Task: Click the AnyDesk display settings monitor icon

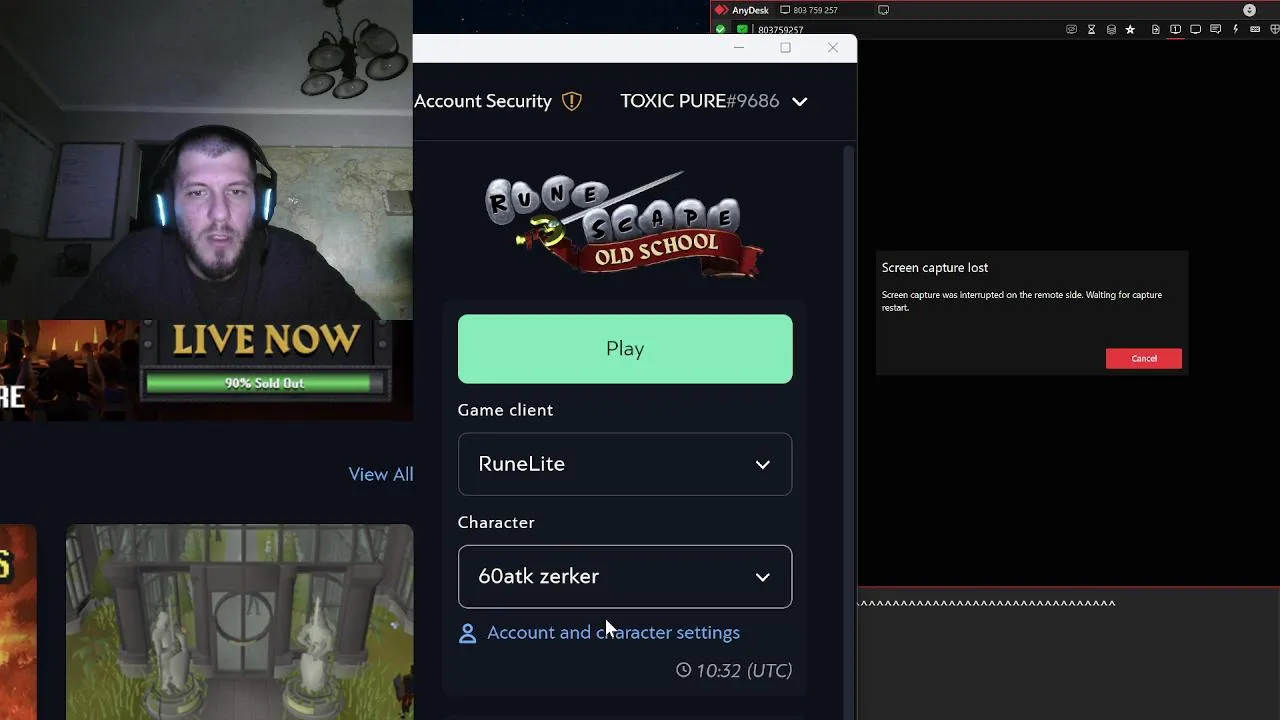Action: click(1195, 29)
